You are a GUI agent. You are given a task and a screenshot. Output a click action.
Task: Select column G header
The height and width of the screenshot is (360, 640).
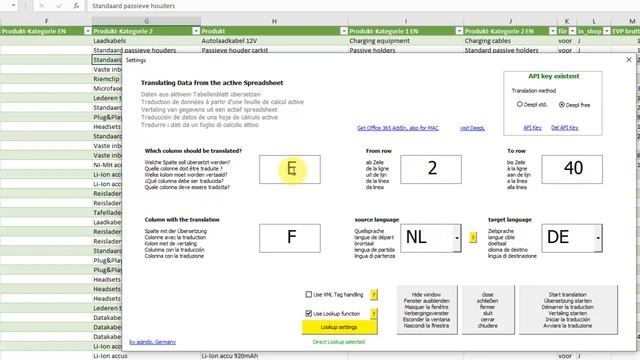tap(146, 21)
